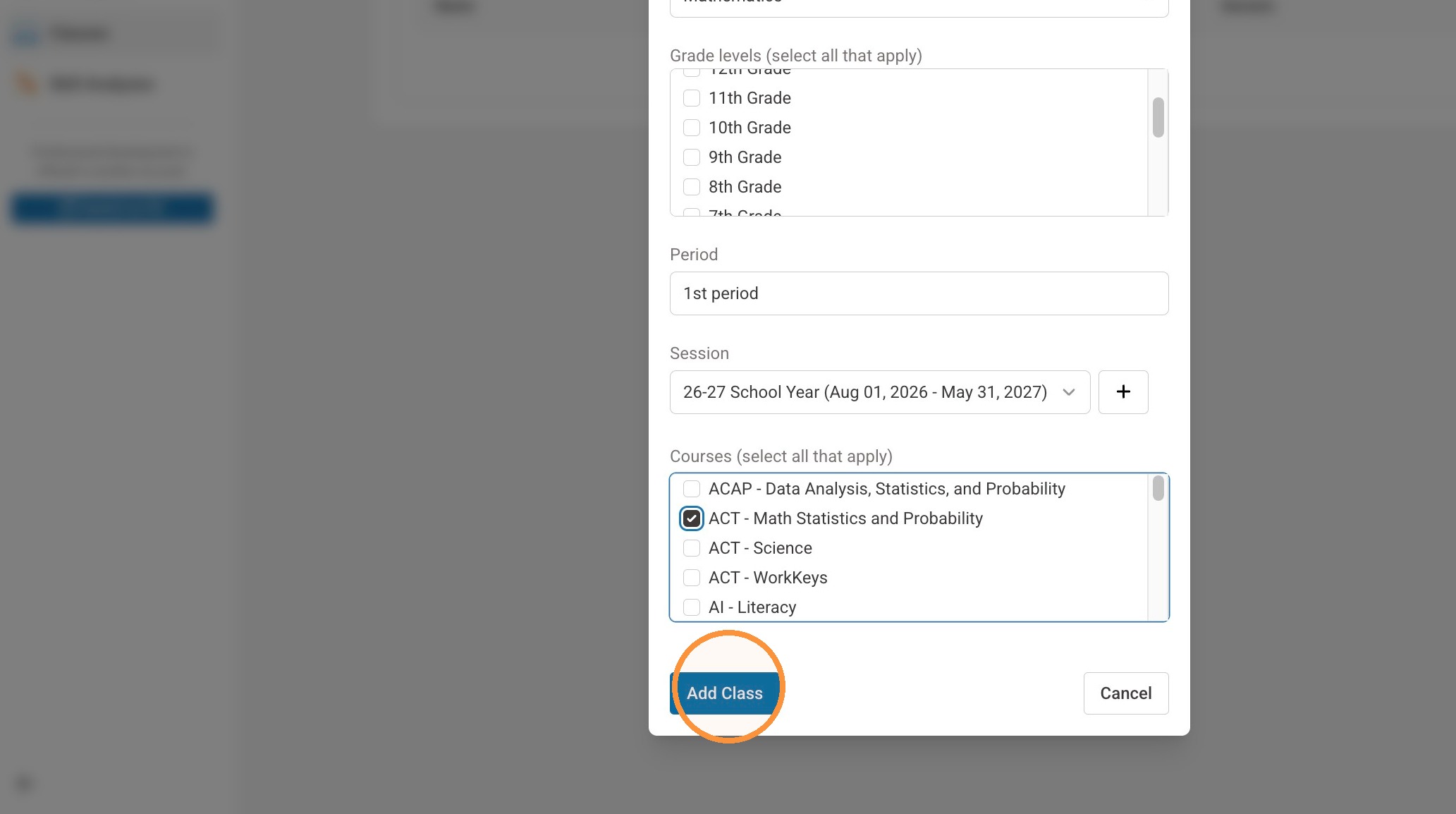Open the Session dropdown
Viewport: 1456px width, 814px height.
[x=879, y=392]
